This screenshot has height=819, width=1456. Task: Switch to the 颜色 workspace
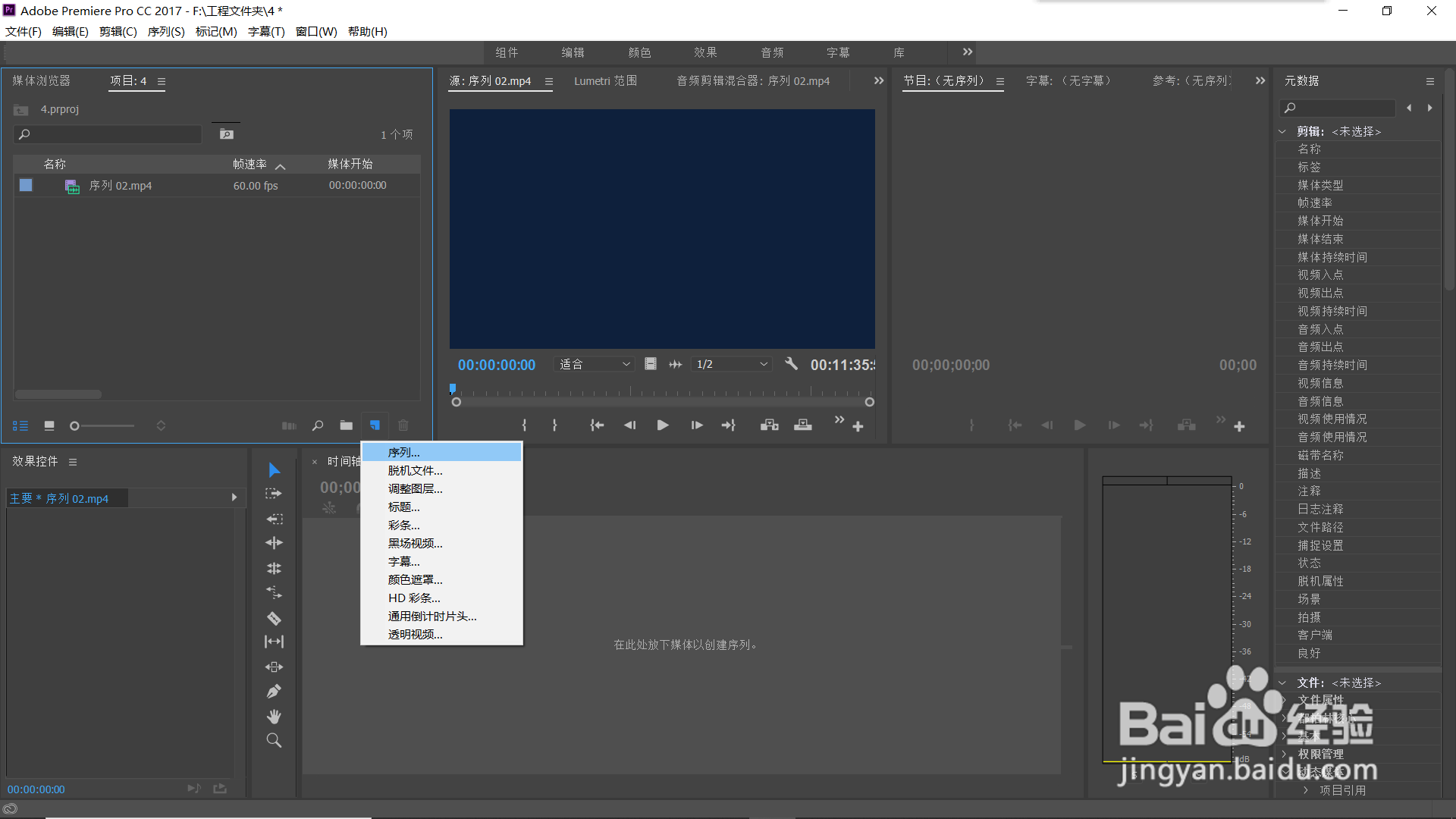click(639, 52)
